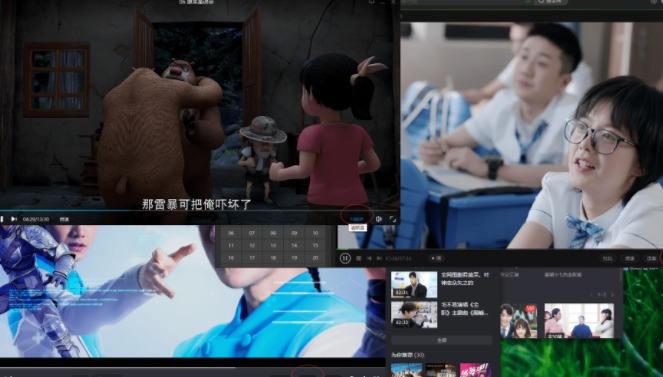Viewport: 663px width, 377px height.
Task: Enter fullscreen in the cartoon player
Action: (393, 219)
